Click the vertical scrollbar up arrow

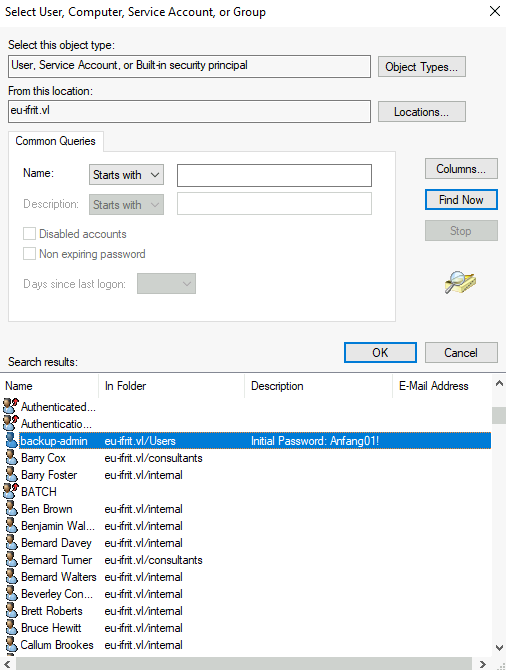click(499, 384)
